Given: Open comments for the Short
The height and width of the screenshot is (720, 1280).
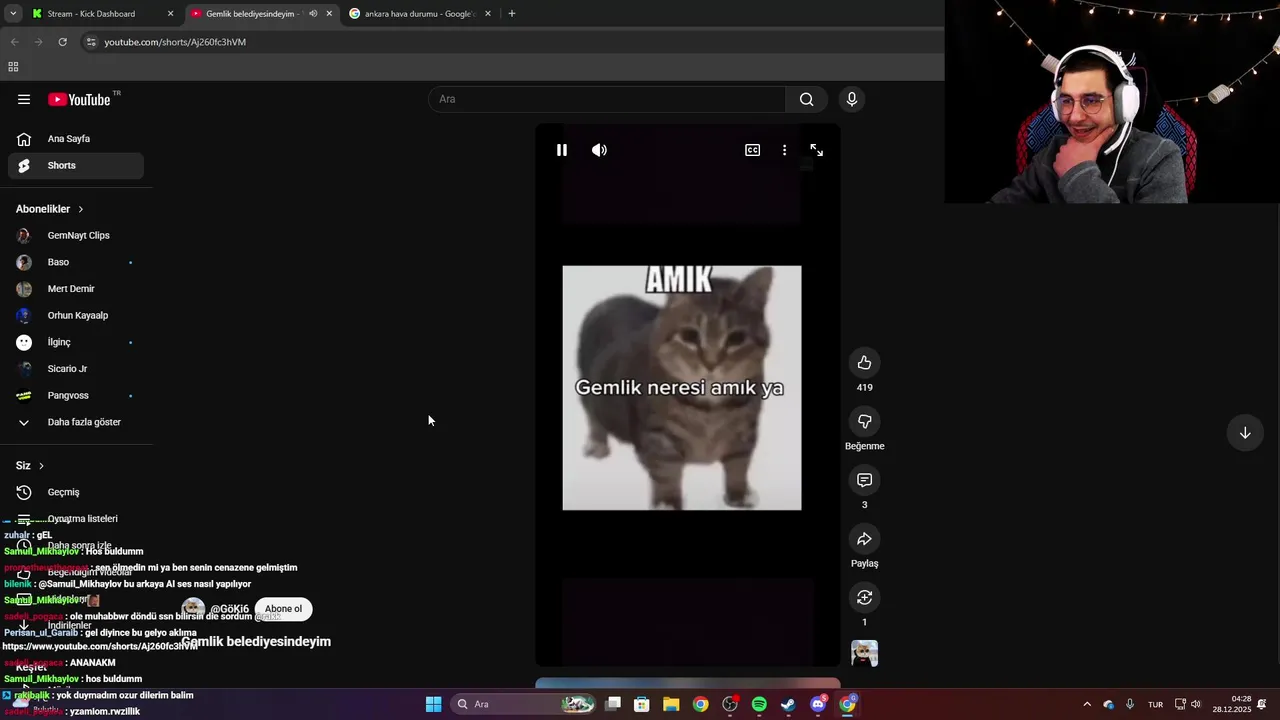Looking at the screenshot, I should [865, 480].
